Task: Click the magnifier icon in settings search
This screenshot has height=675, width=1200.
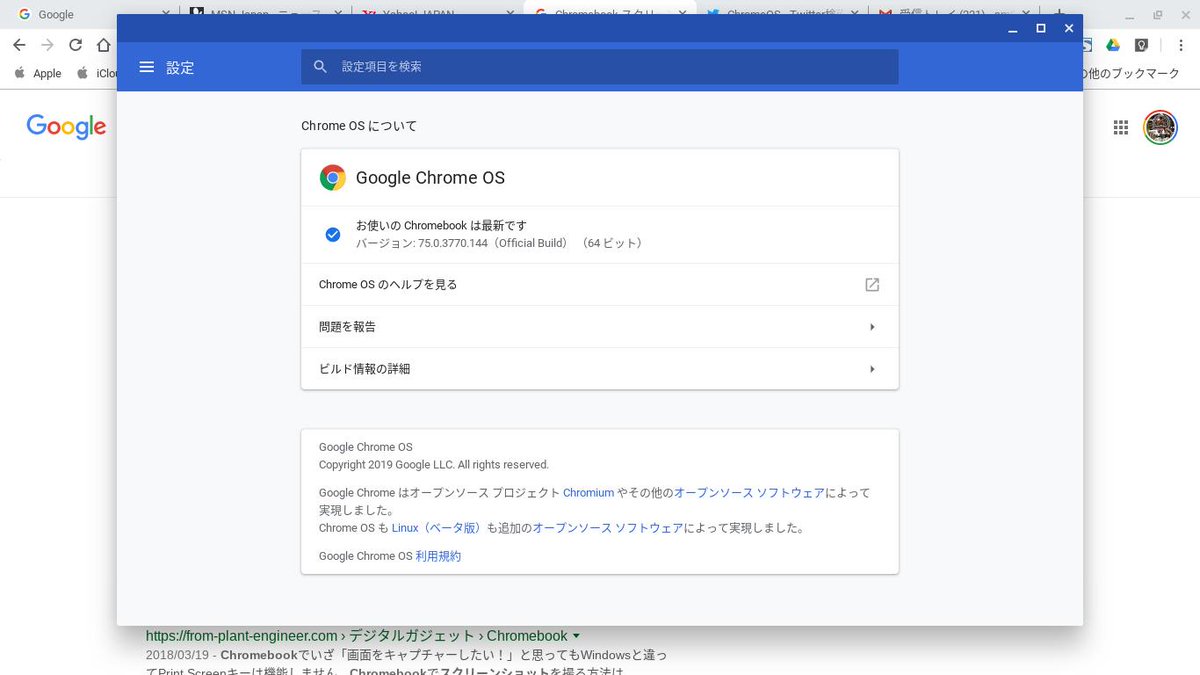Action: (x=321, y=67)
